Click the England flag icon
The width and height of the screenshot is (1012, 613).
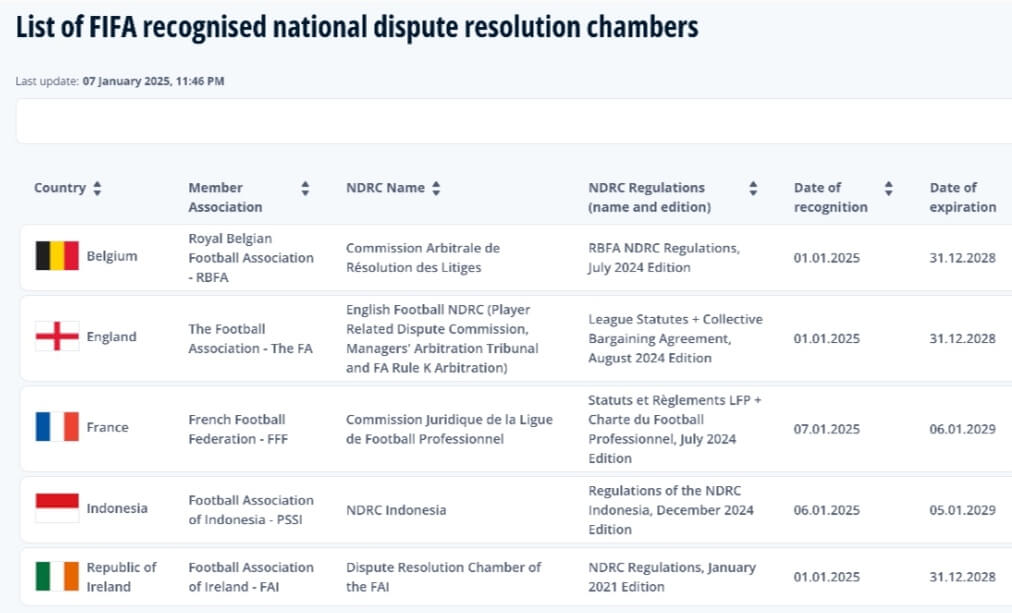pos(57,337)
